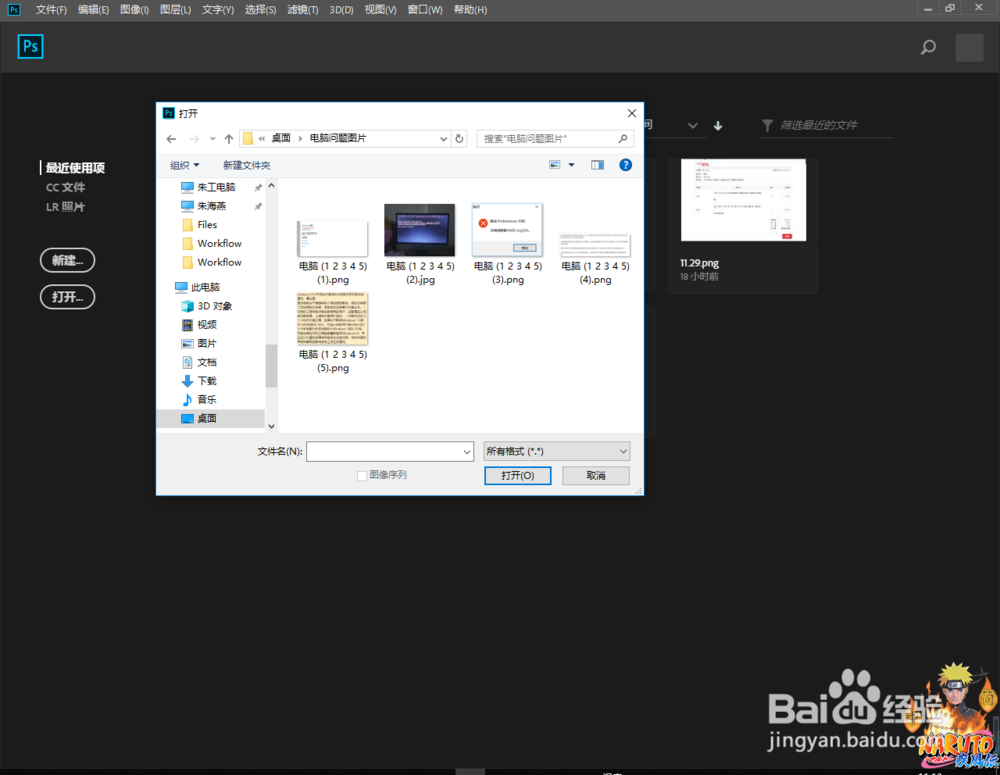1000x775 pixels.
Task: Open recent file 11.29.png thumbnail
Action: pos(744,200)
